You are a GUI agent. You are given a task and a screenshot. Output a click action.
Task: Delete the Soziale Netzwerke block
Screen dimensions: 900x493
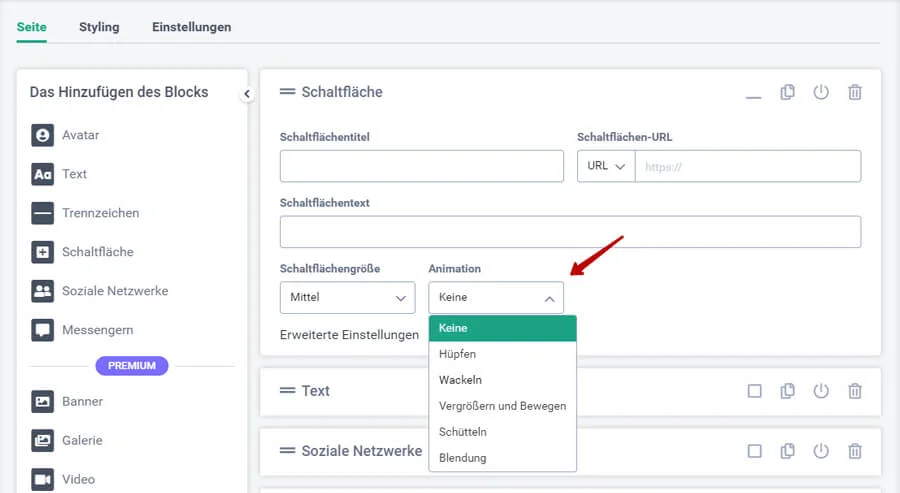(x=855, y=451)
